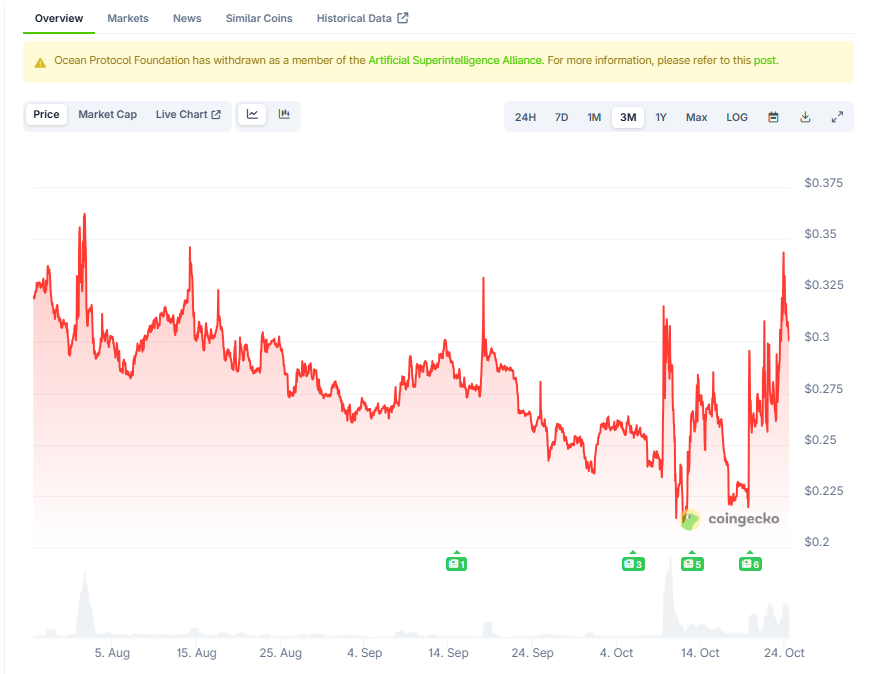Switch to candlestick chart icon
Screen dimensions: 881x674
pyautogui.click(x=284, y=115)
